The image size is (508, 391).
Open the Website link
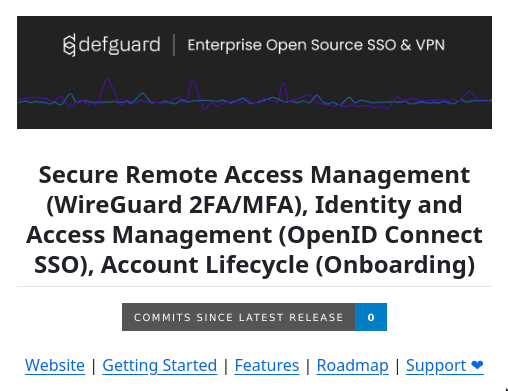(55, 365)
